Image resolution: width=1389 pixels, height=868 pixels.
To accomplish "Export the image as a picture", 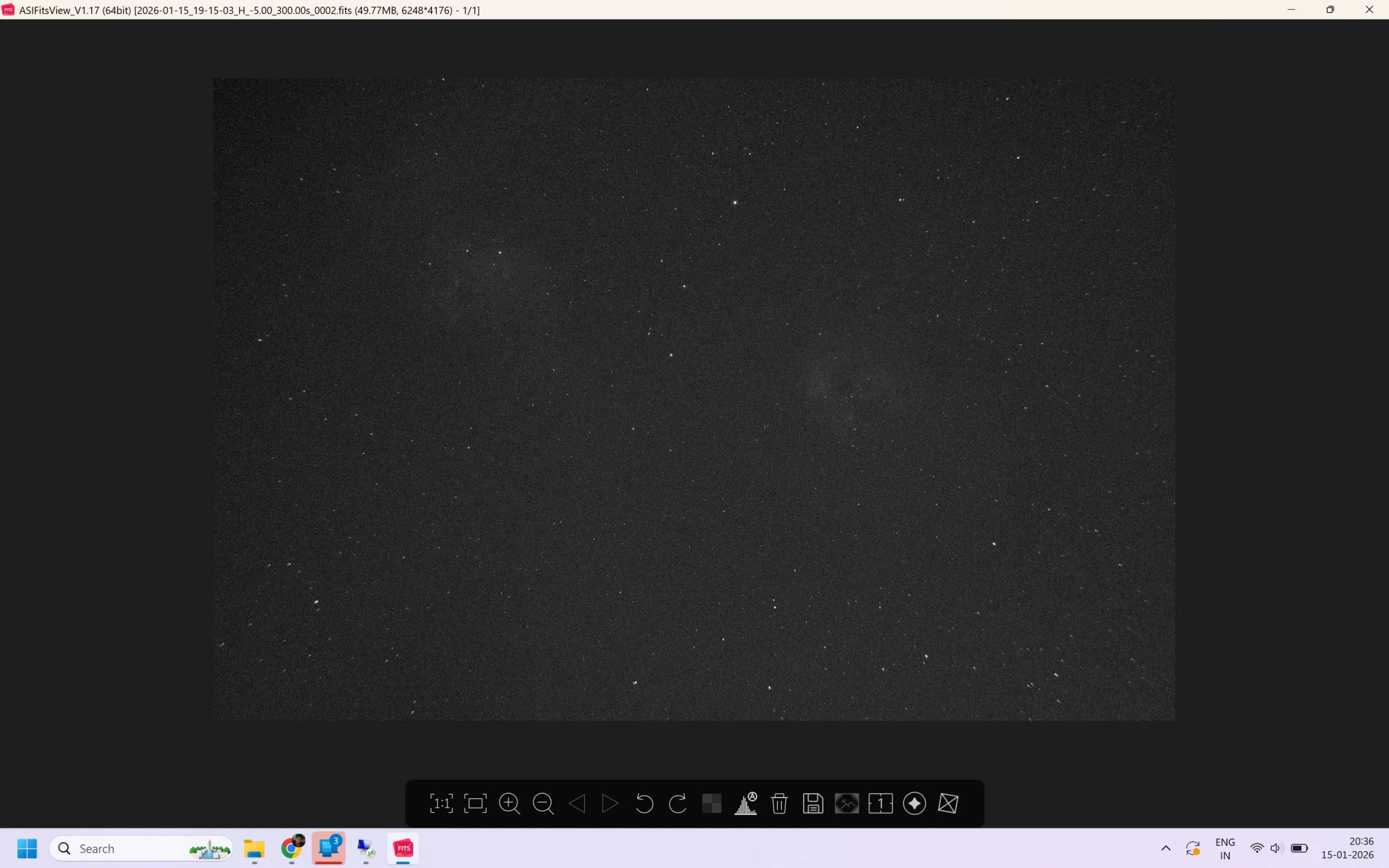I will pos(848,803).
